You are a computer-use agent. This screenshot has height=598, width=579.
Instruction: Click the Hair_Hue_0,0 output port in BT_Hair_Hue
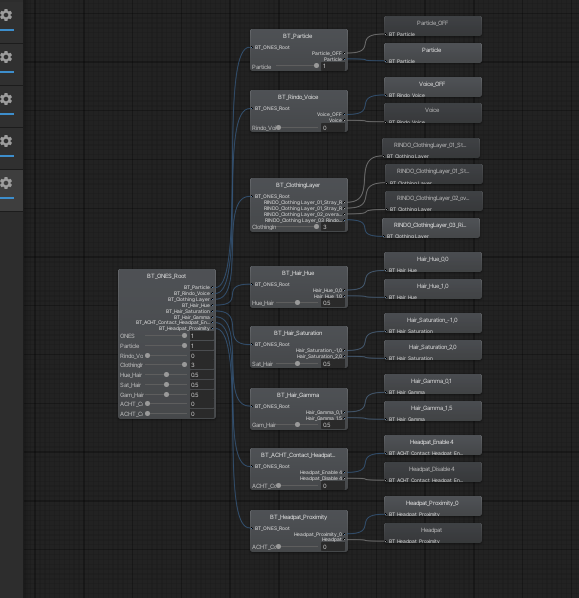coord(344,290)
